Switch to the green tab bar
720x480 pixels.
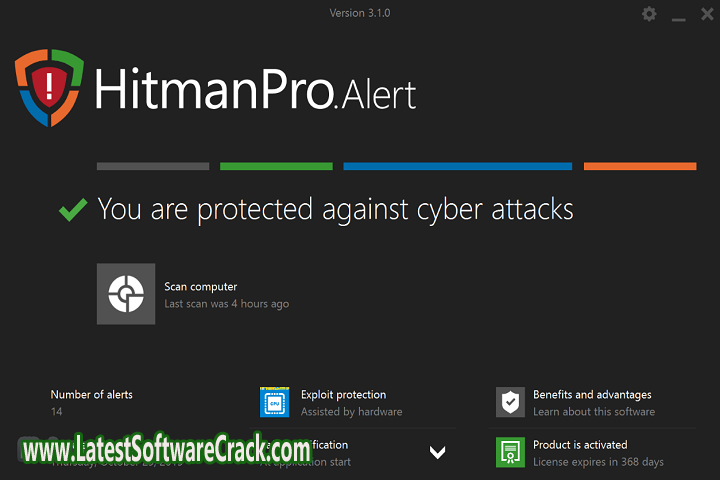pos(276,166)
